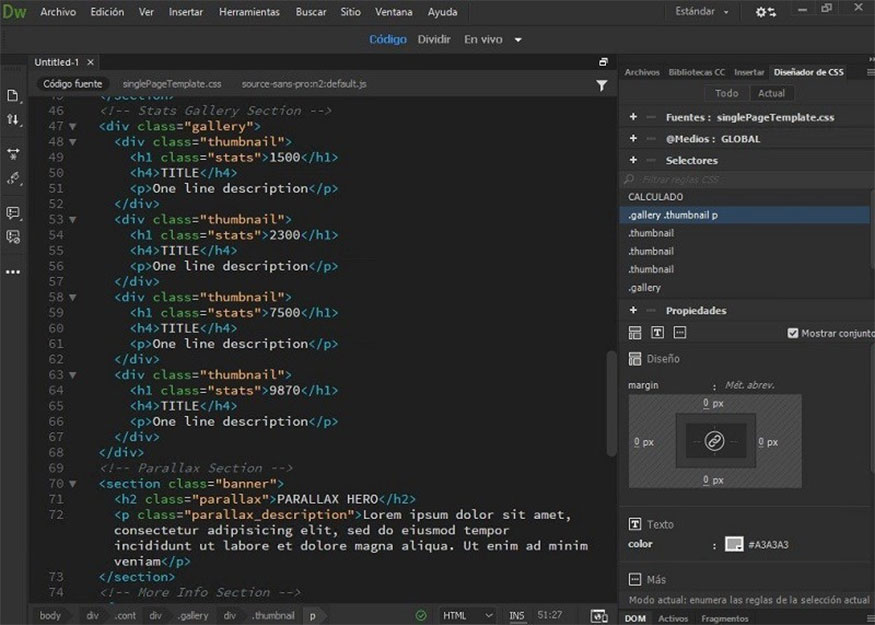Click the Text properties icon in Propiedades
This screenshot has height=625, width=875.
coord(659,333)
